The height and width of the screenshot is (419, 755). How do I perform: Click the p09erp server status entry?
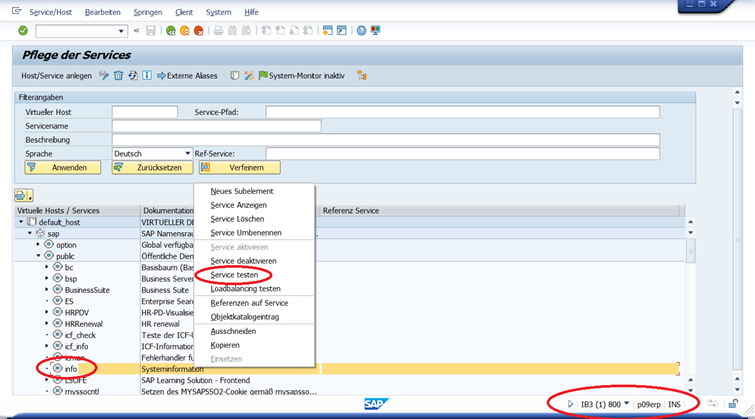pos(649,405)
